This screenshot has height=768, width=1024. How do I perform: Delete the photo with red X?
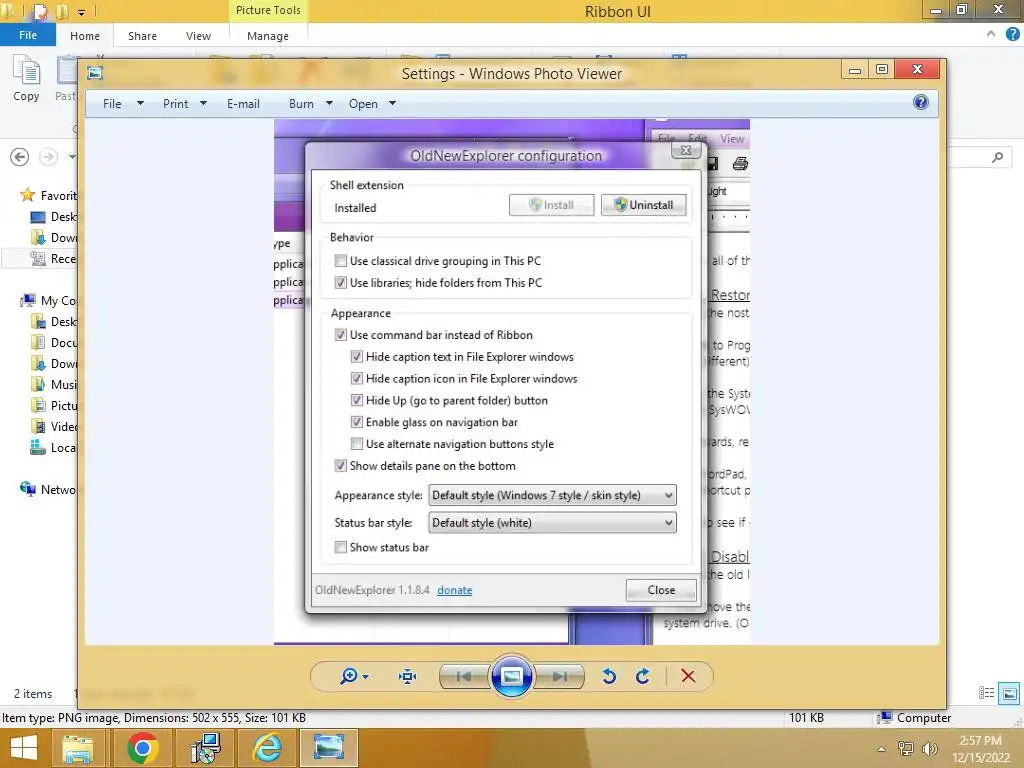(688, 676)
